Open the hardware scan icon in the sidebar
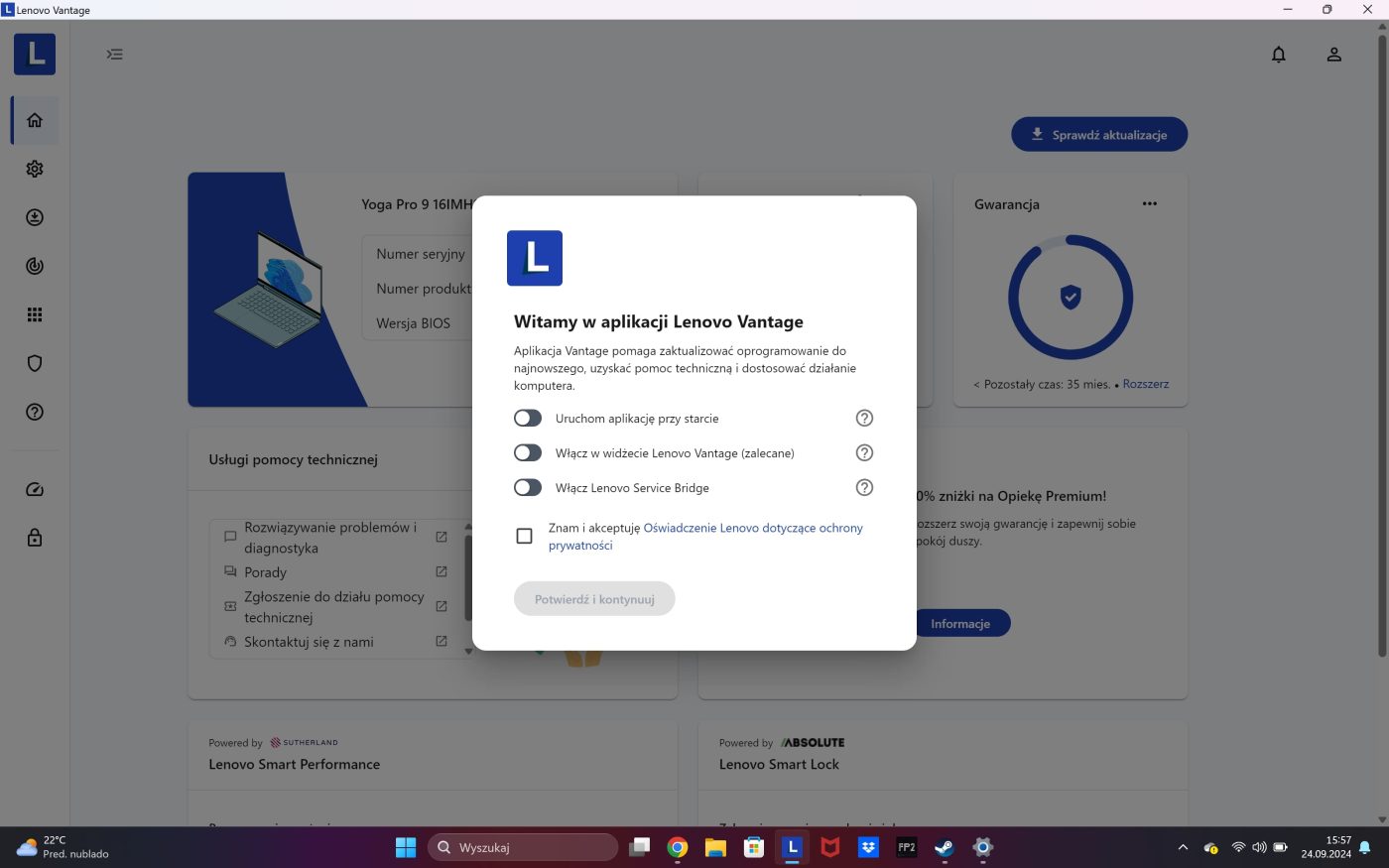Screen dimensions: 1389x868 coord(35,266)
